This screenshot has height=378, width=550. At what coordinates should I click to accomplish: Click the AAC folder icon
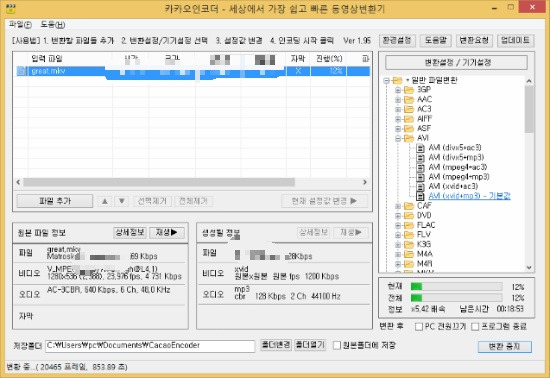409,100
